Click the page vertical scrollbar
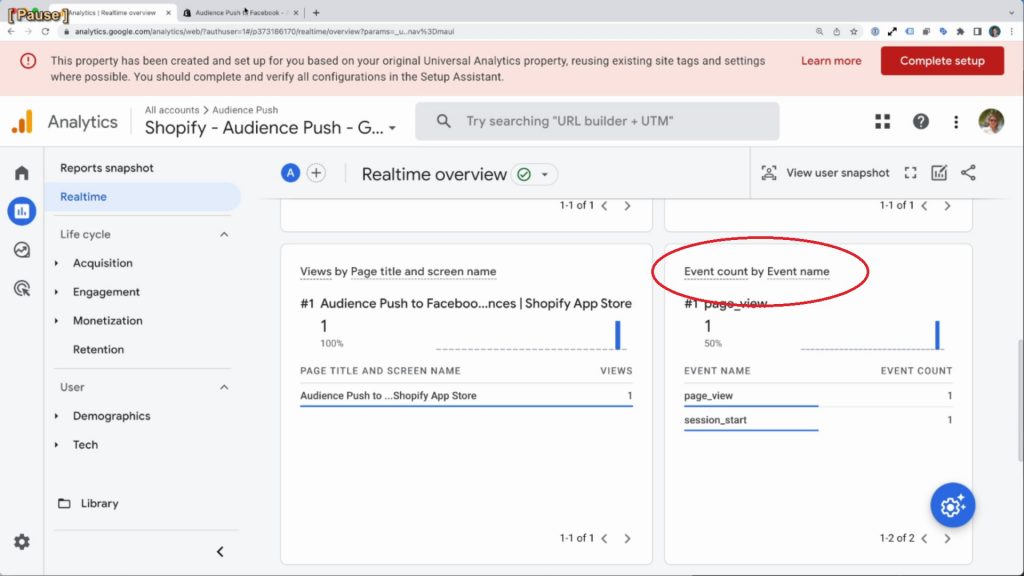The height and width of the screenshot is (576, 1024). pos(1019,401)
